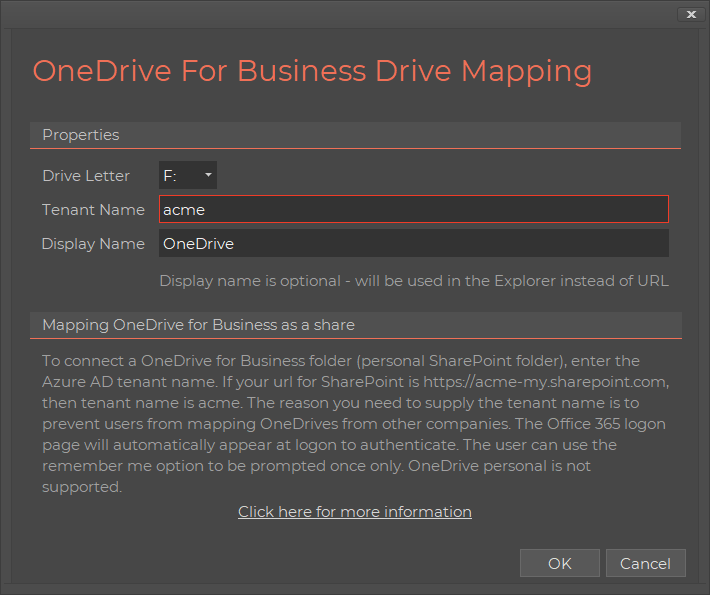Click the 'Display name is optional' hint text
Screen dimensions: 710x595
[x=414, y=281]
